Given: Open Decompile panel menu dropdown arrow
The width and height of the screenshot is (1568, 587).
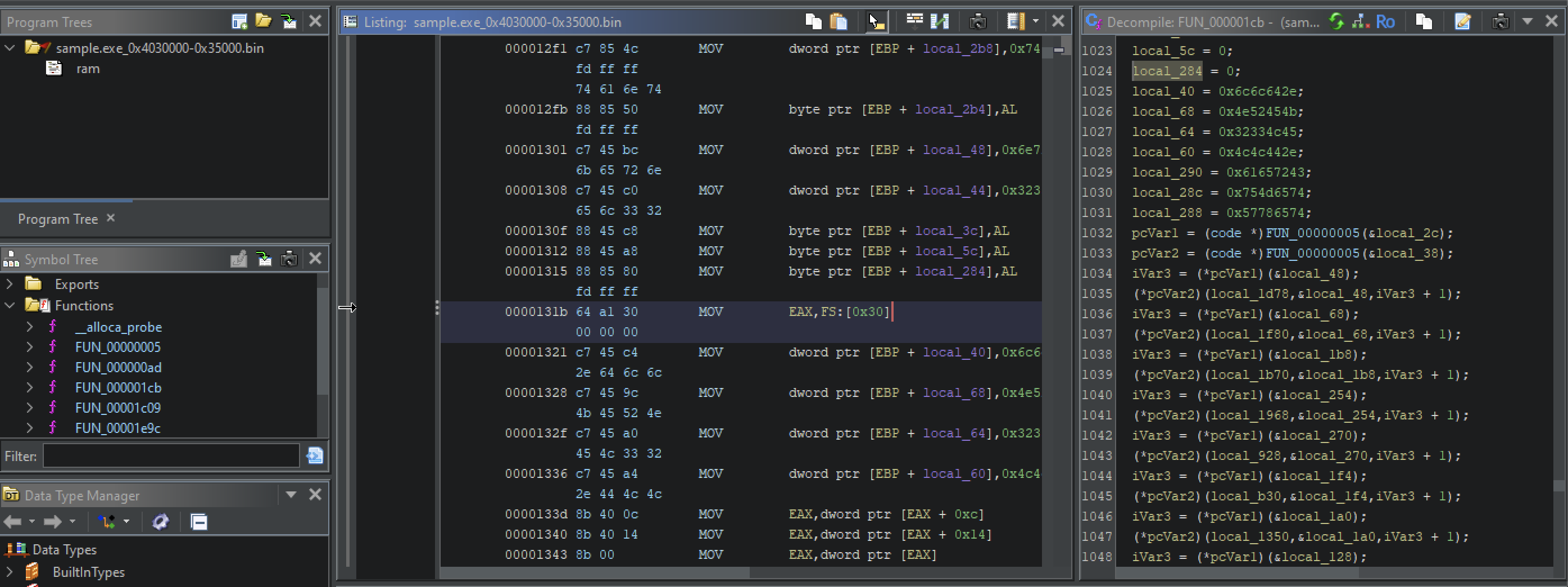Looking at the screenshot, I should tap(1527, 21).
